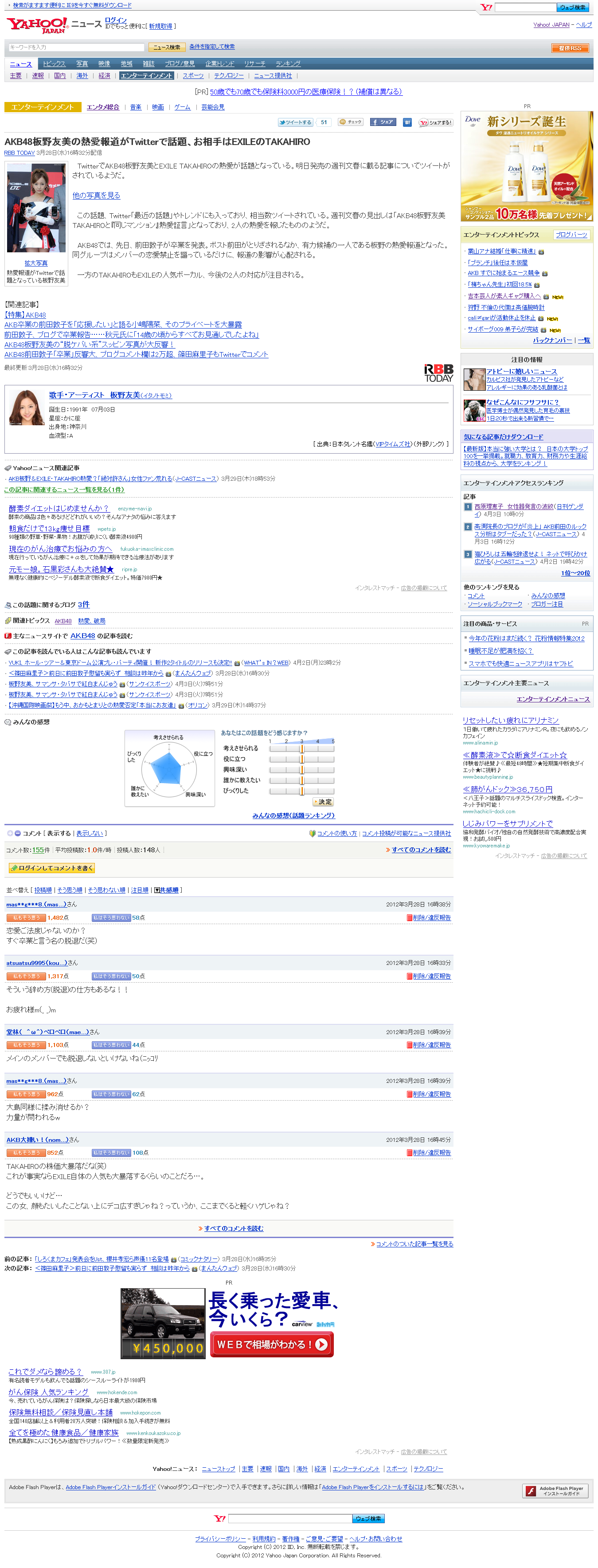Sort comments by 注目順

(x=140, y=890)
